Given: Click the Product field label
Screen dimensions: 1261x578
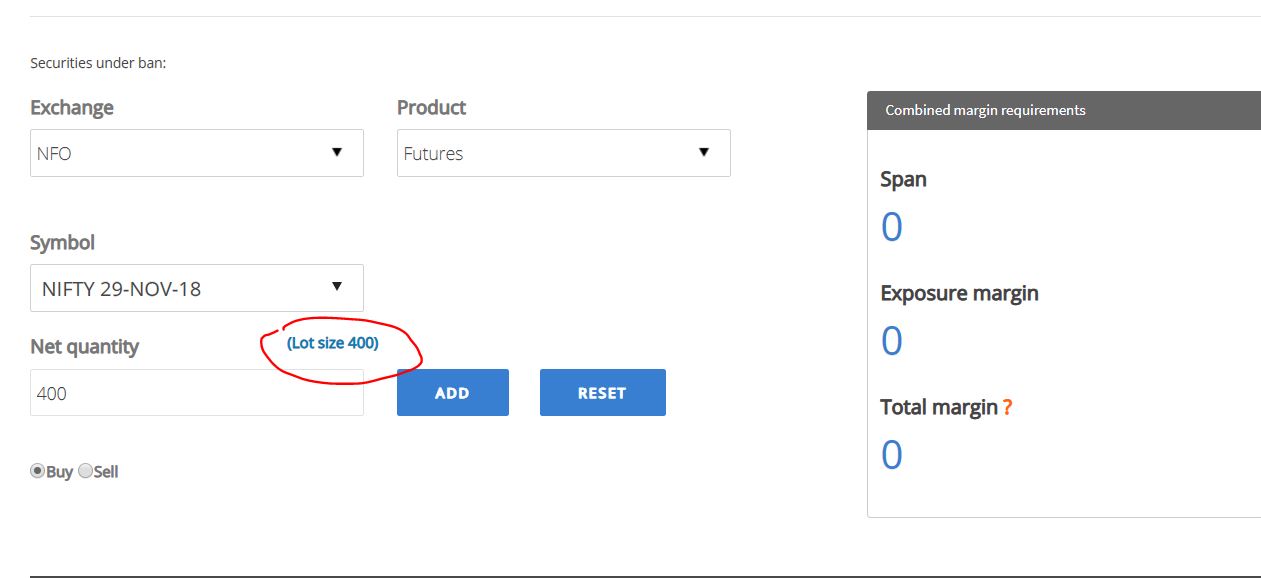Looking at the screenshot, I should [x=432, y=108].
